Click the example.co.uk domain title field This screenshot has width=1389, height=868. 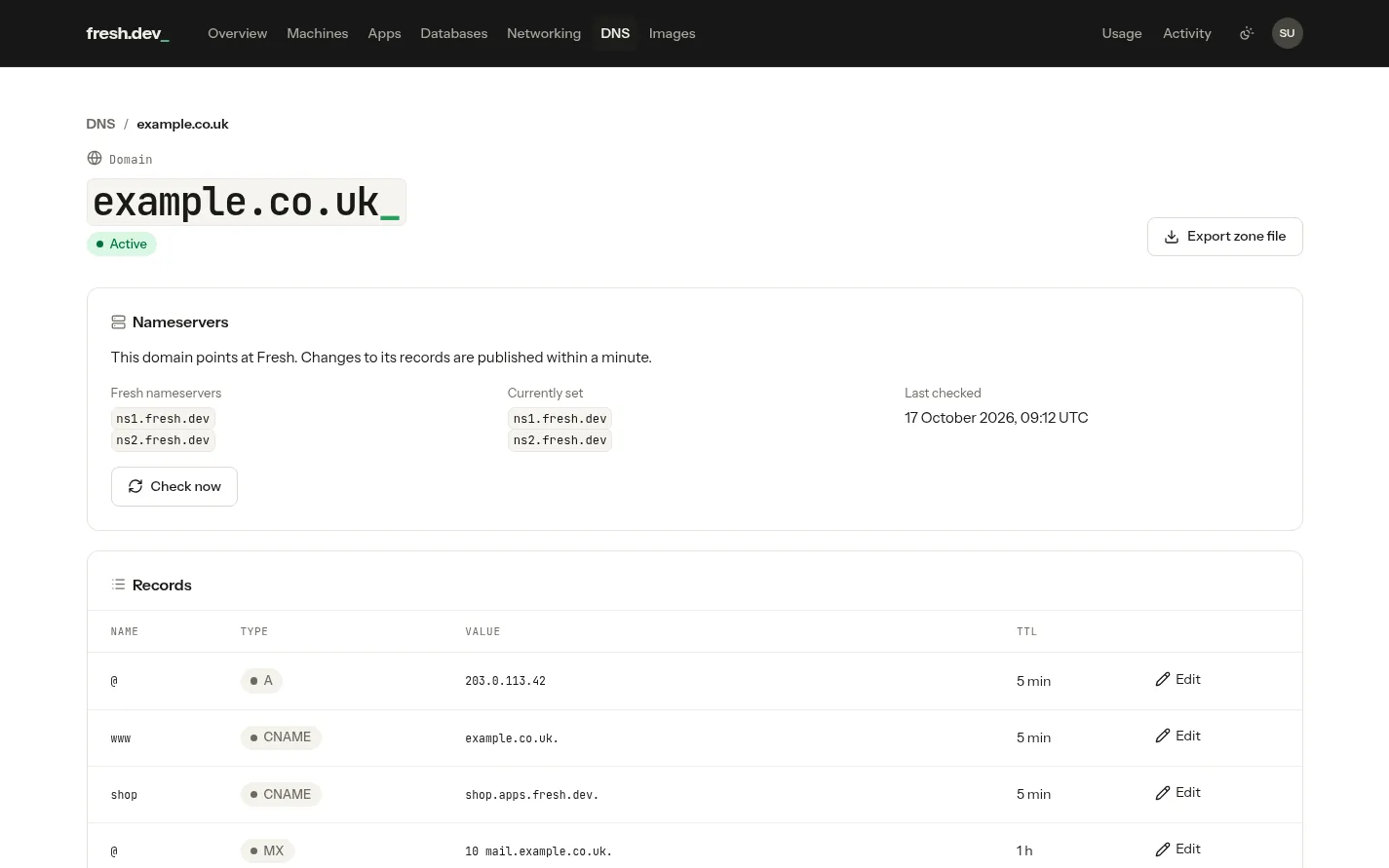pyautogui.click(x=247, y=203)
